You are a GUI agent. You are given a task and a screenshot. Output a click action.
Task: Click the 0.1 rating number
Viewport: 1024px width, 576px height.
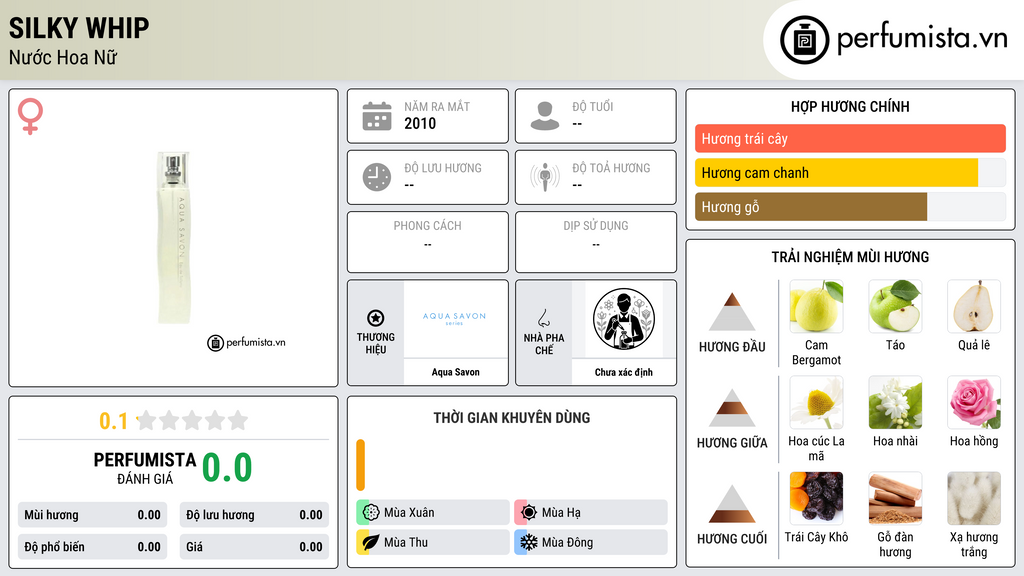click(x=114, y=421)
